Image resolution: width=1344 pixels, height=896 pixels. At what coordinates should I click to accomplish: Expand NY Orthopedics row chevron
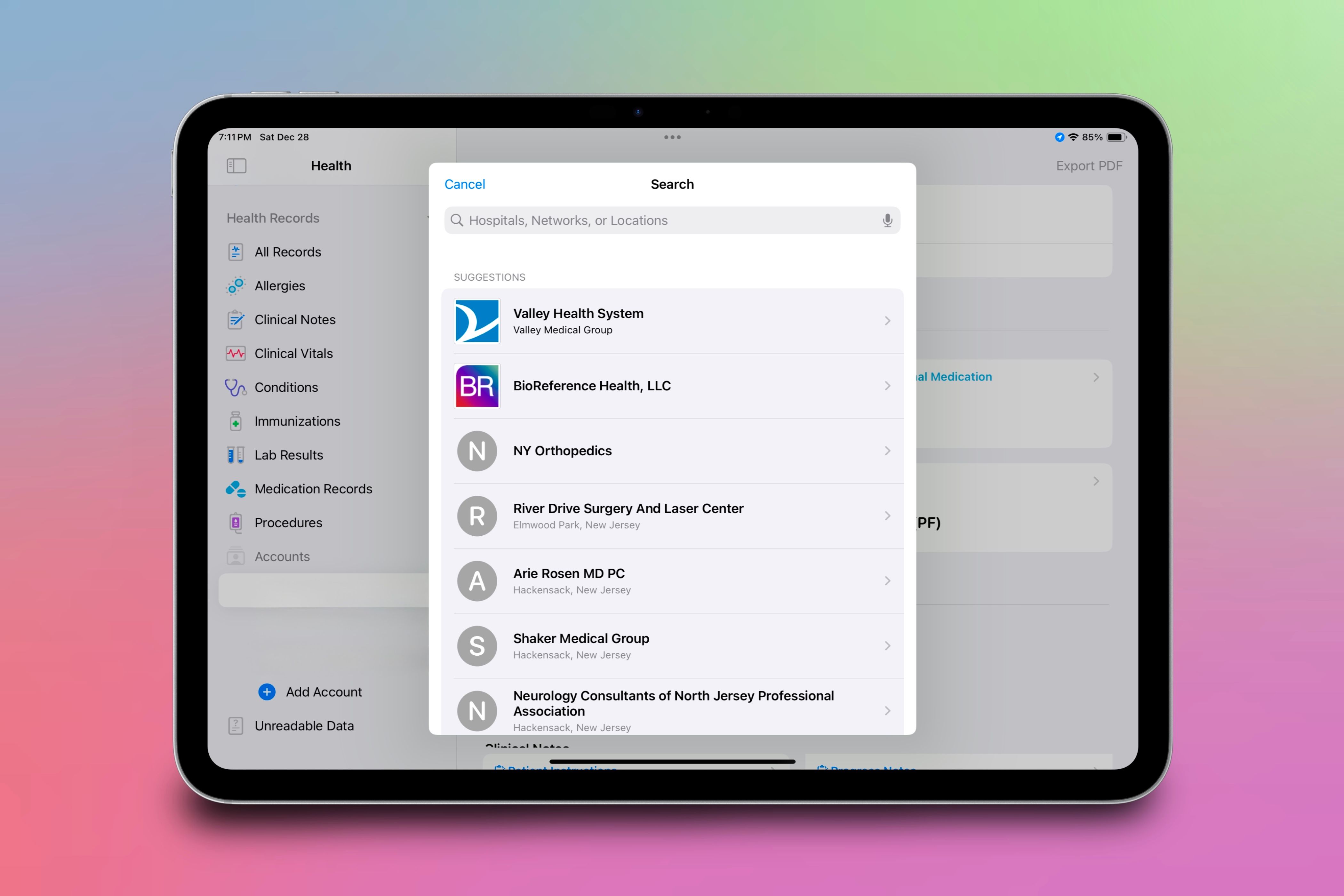click(x=887, y=451)
